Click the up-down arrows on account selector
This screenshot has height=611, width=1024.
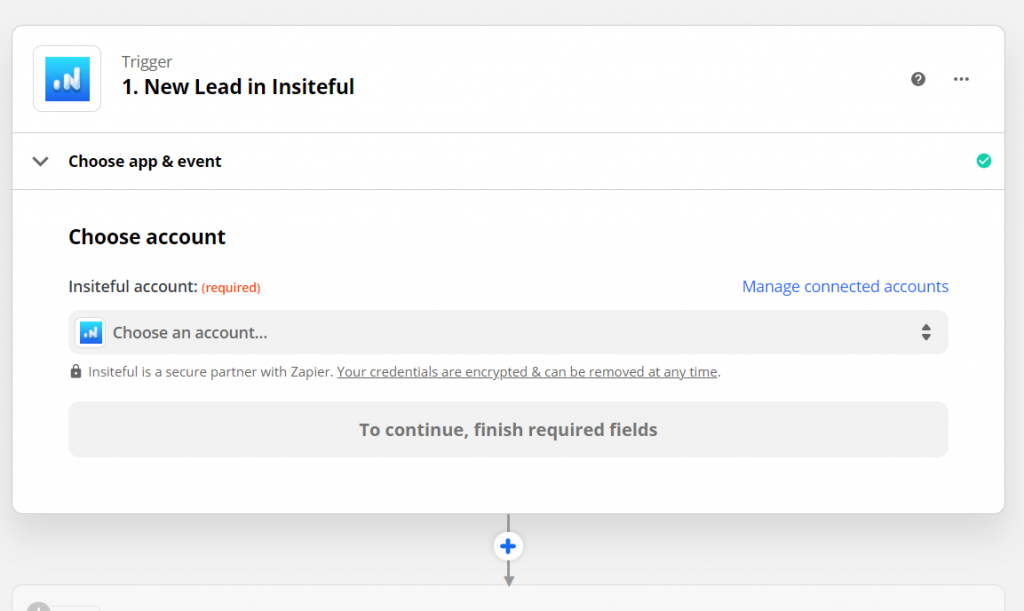click(x=926, y=332)
